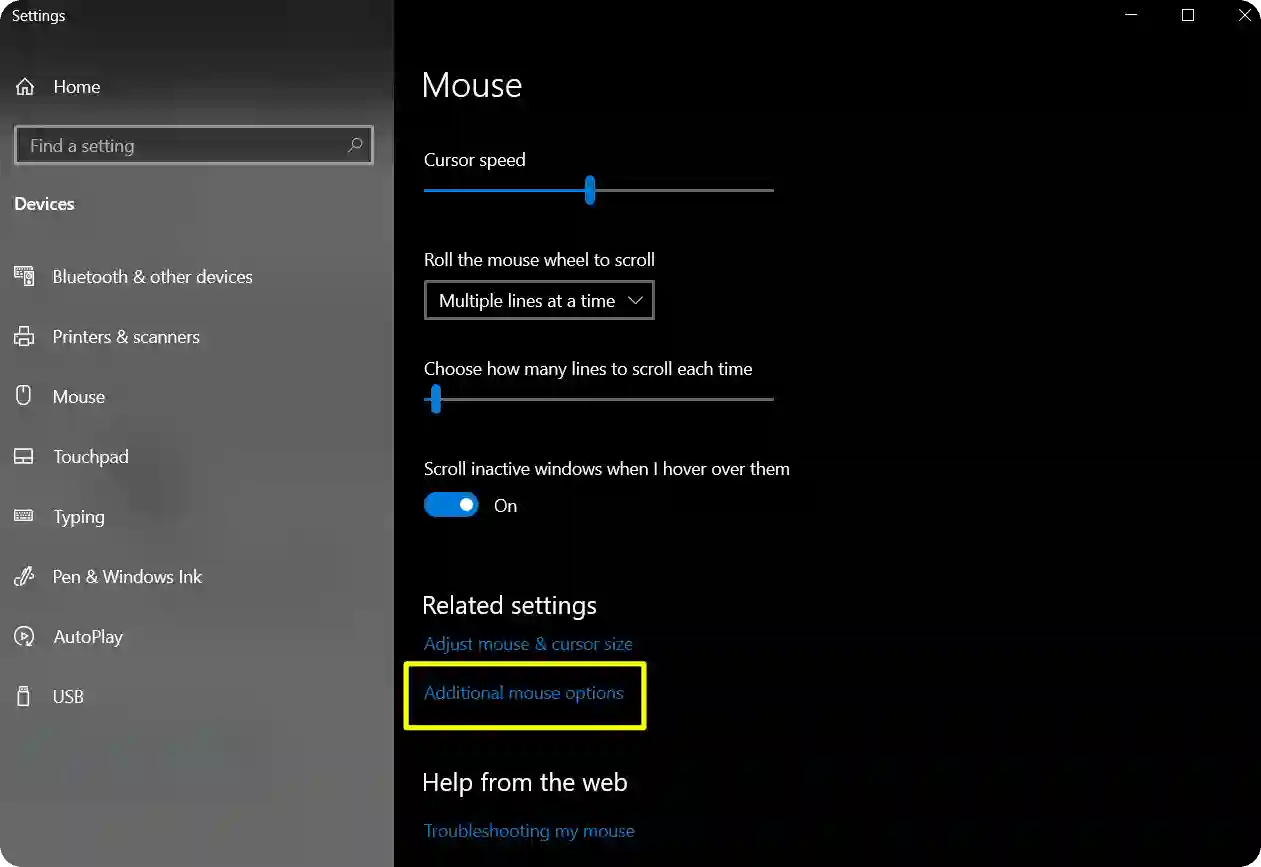Click the Printers & scanners icon
The height and width of the screenshot is (867, 1261).
tap(23, 337)
